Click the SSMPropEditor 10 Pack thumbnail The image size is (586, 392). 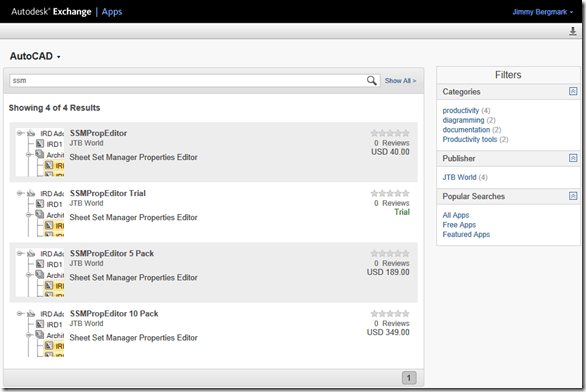tap(40, 333)
